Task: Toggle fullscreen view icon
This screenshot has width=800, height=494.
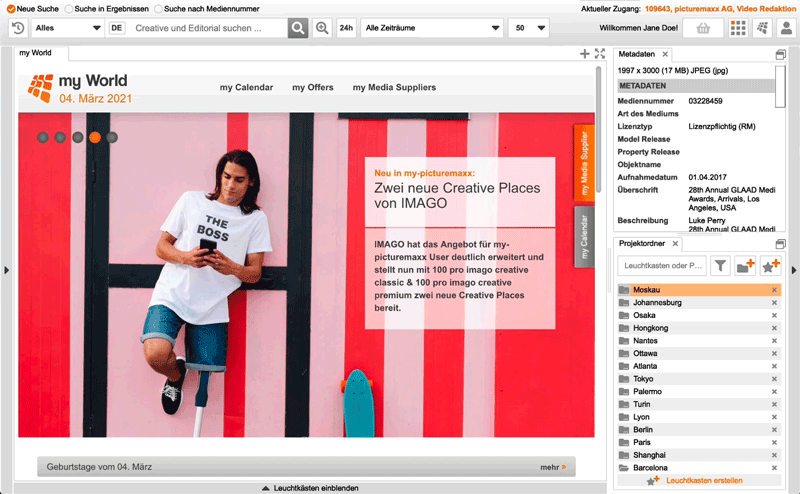Action: click(x=600, y=54)
